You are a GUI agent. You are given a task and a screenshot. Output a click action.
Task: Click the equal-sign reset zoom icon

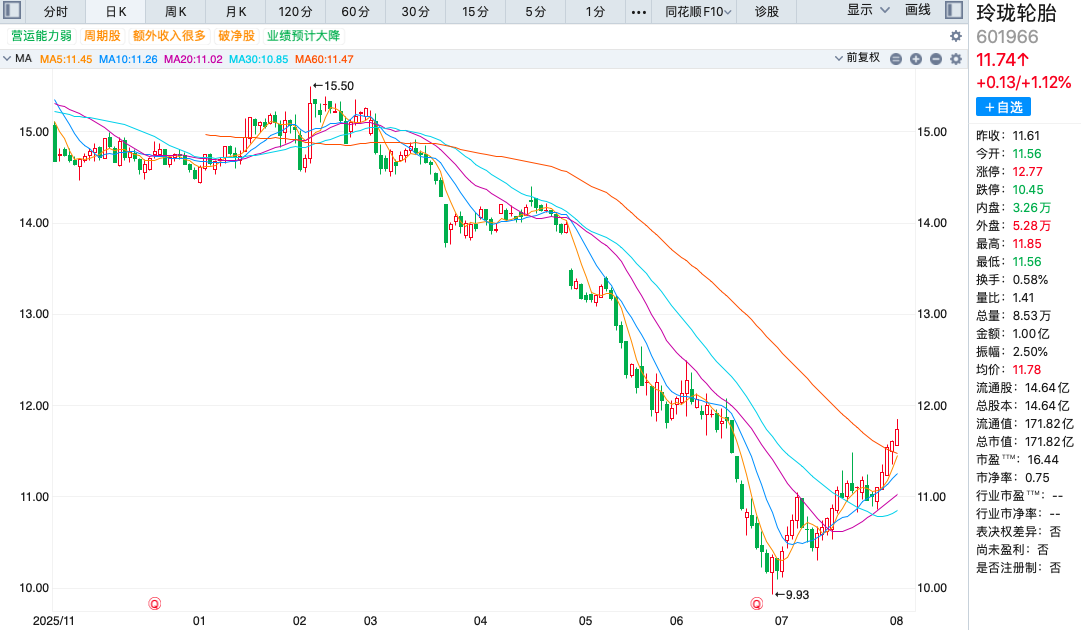coord(896,59)
